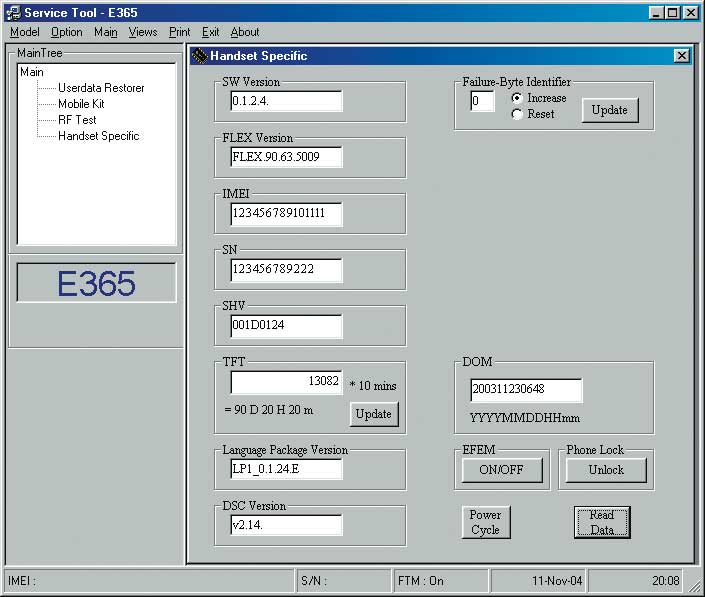Minimize the Service Tool window
The image size is (705, 597).
tap(656, 13)
